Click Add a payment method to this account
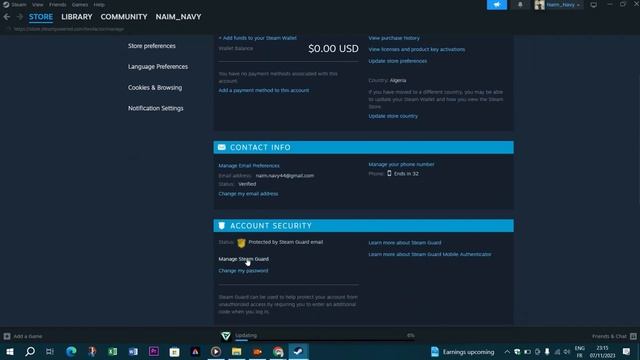640x360 pixels. pyautogui.click(x=264, y=90)
